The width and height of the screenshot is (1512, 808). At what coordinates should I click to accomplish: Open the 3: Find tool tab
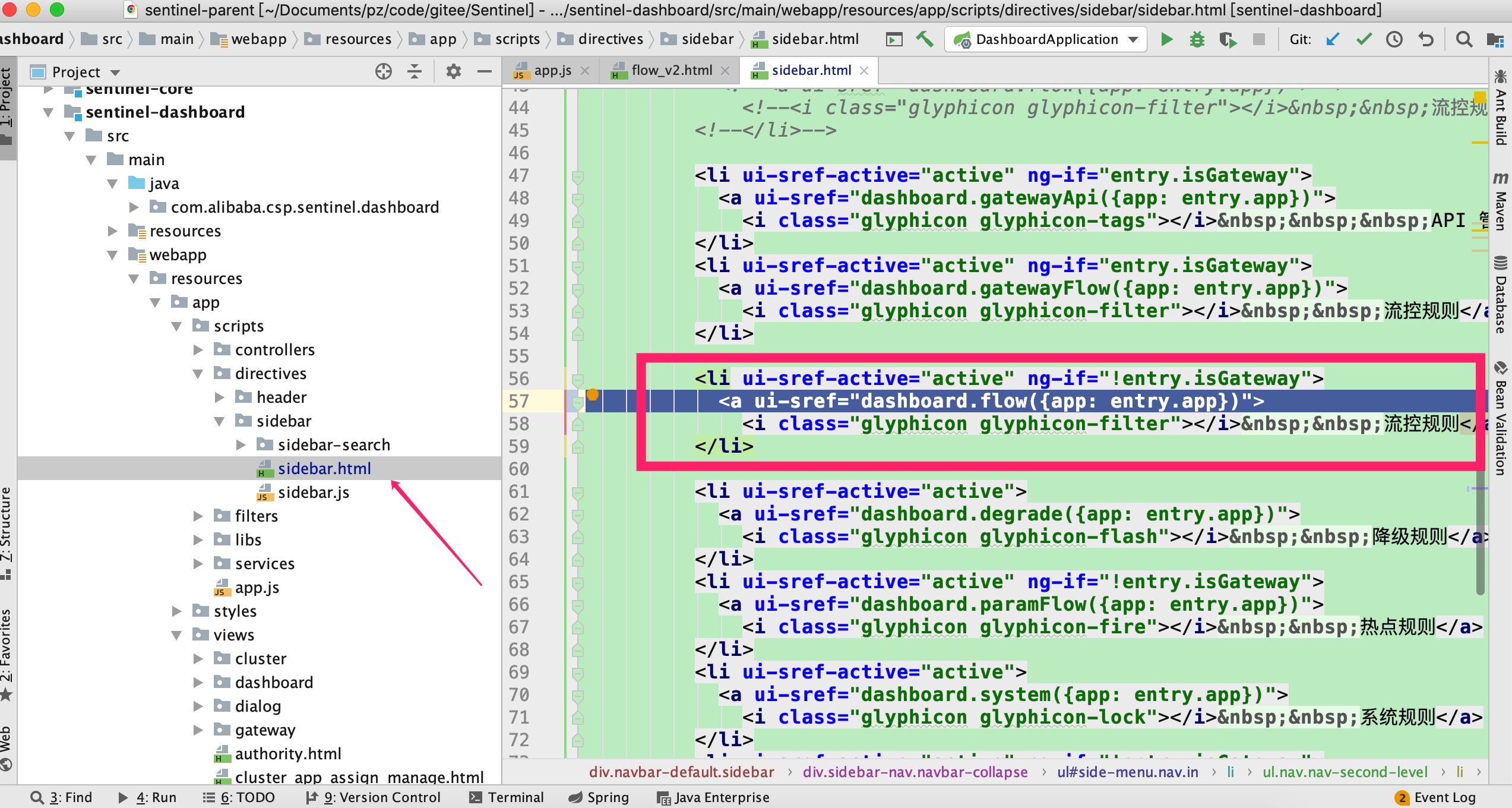click(61, 797)
